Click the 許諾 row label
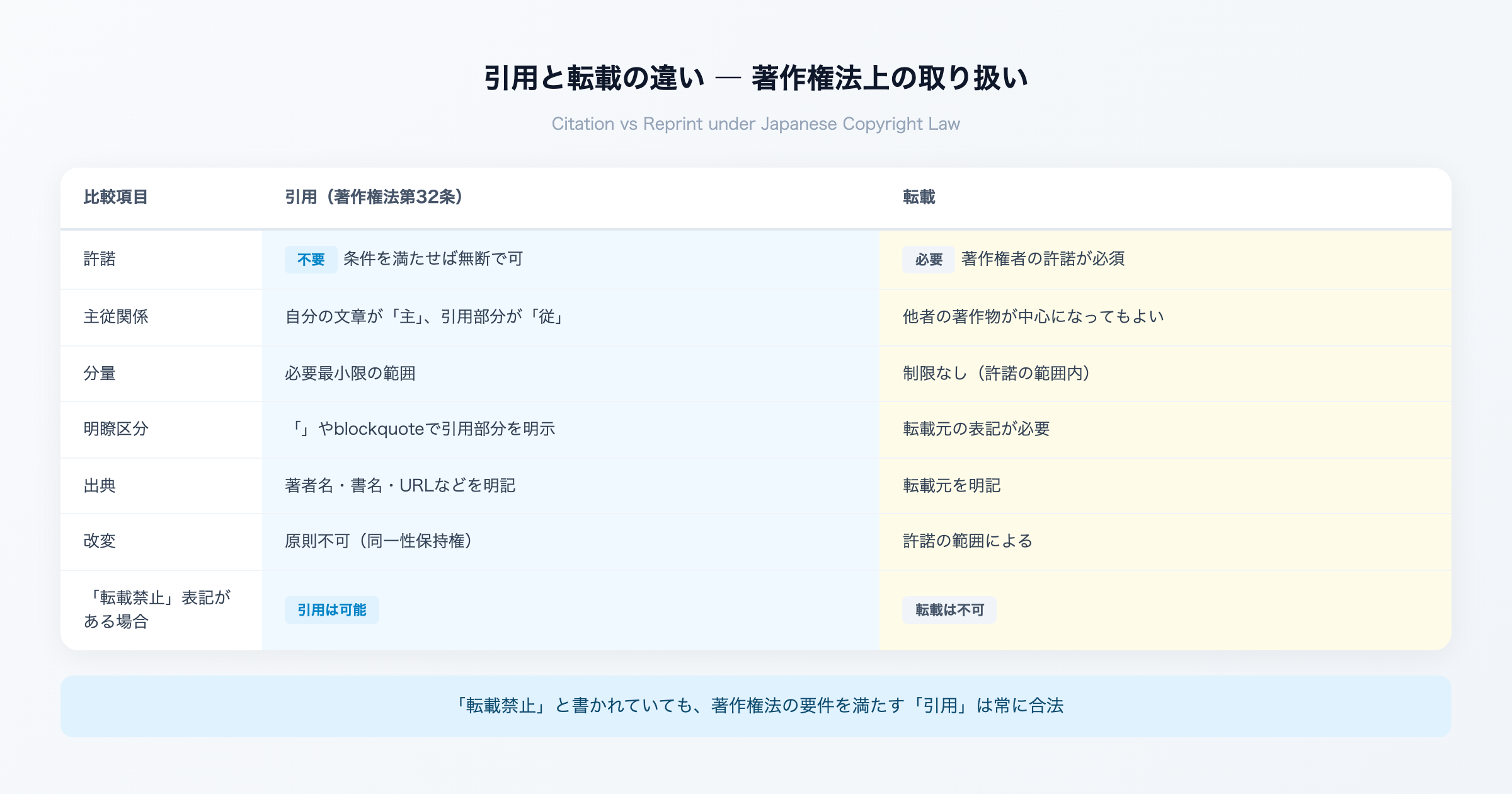The height and width of the screenshot is (794, 1512). tap(100, 259)
